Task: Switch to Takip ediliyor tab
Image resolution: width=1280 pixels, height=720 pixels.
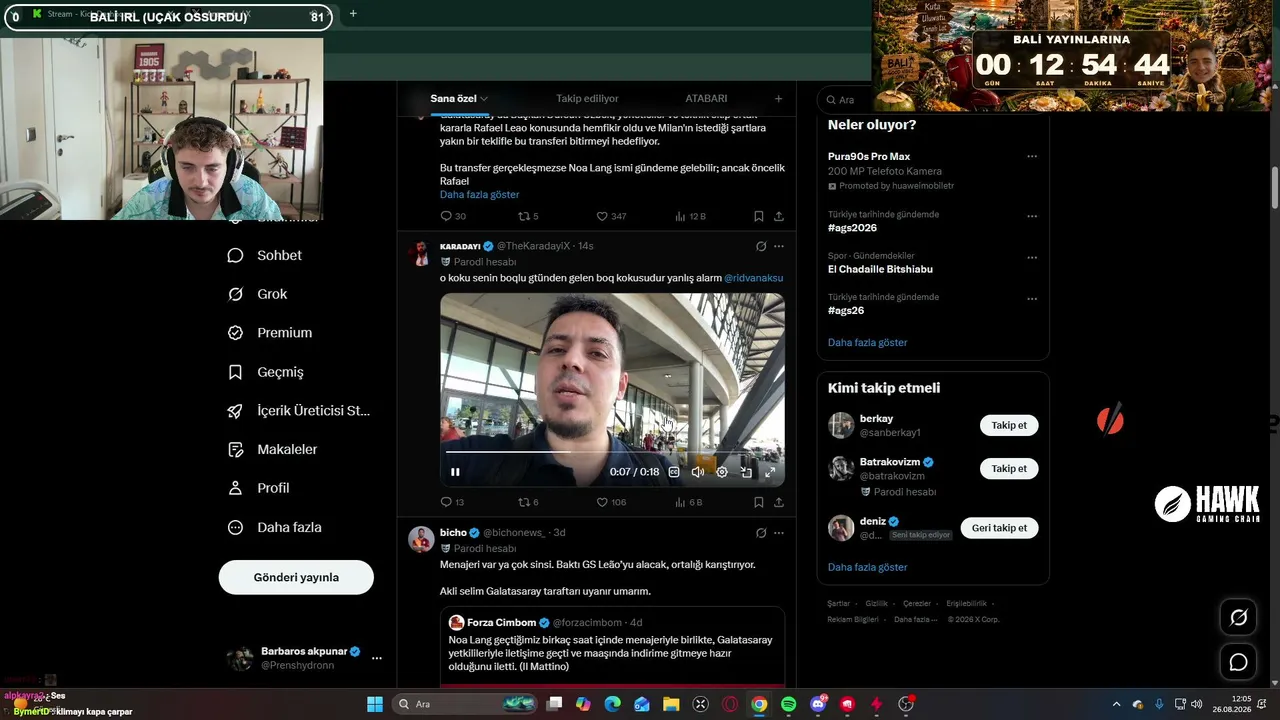Action: coord(587,99)
